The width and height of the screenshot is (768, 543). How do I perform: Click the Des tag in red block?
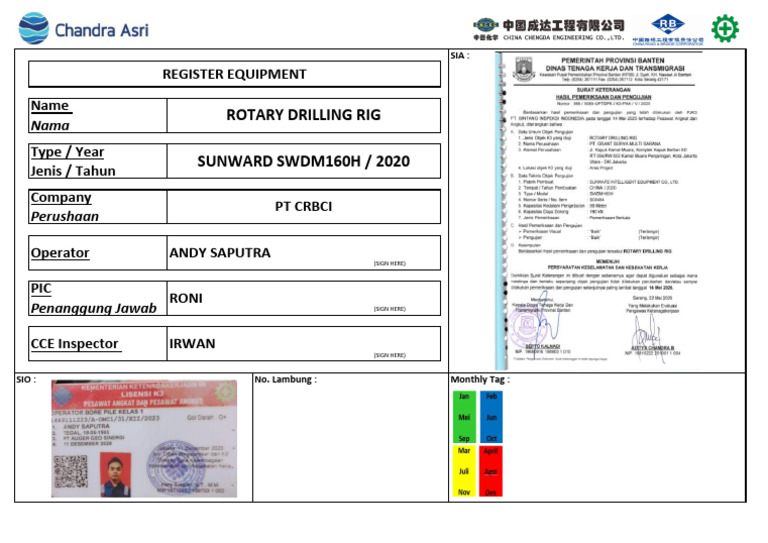tap(491, 493)
